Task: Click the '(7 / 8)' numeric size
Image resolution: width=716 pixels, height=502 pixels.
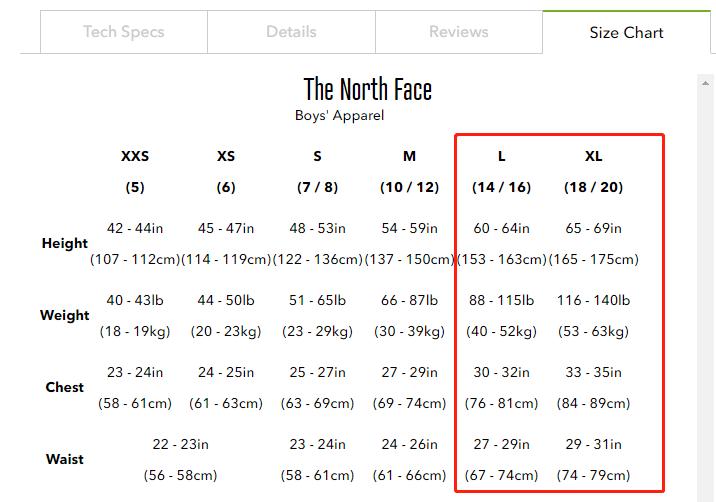Action: (317, 187)
